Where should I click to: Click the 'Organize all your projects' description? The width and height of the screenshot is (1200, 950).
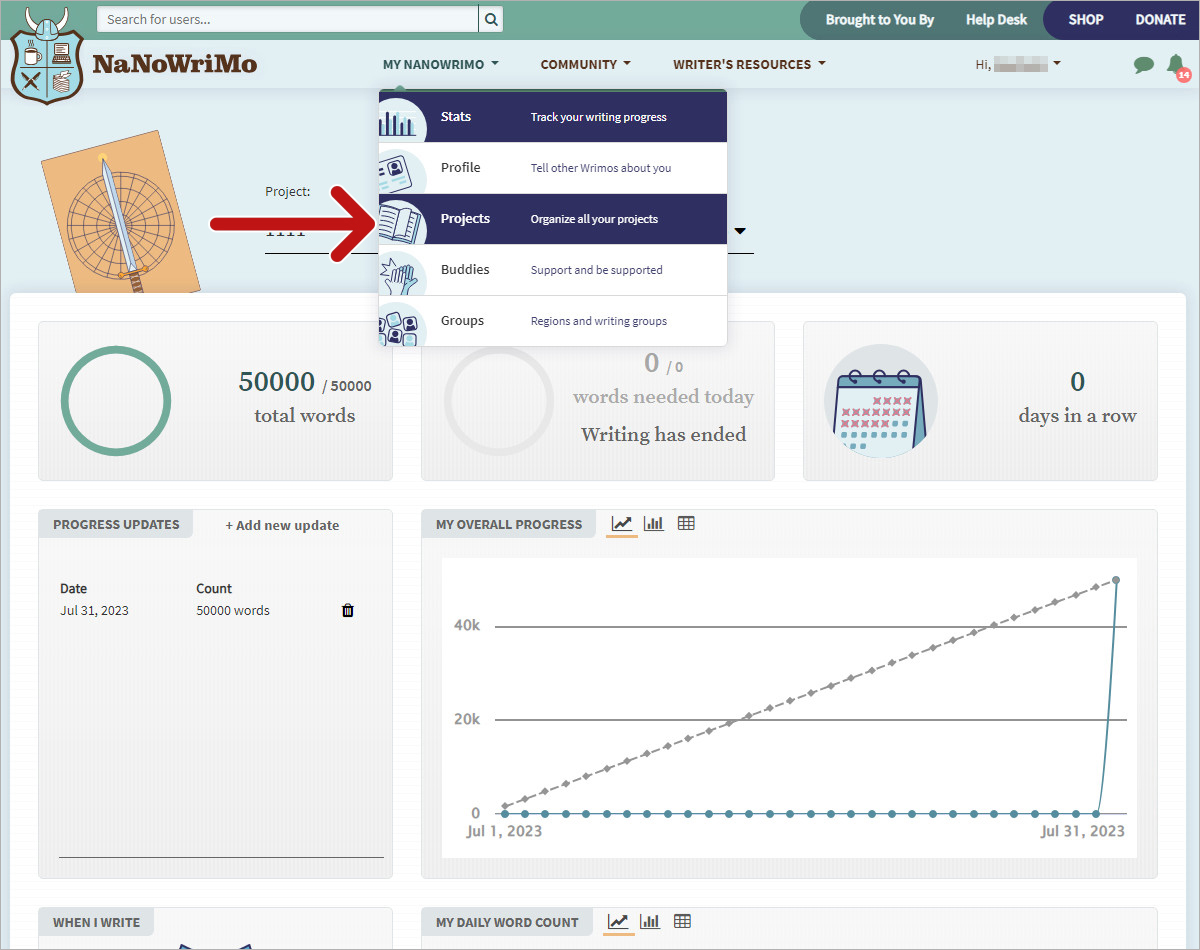594,219
